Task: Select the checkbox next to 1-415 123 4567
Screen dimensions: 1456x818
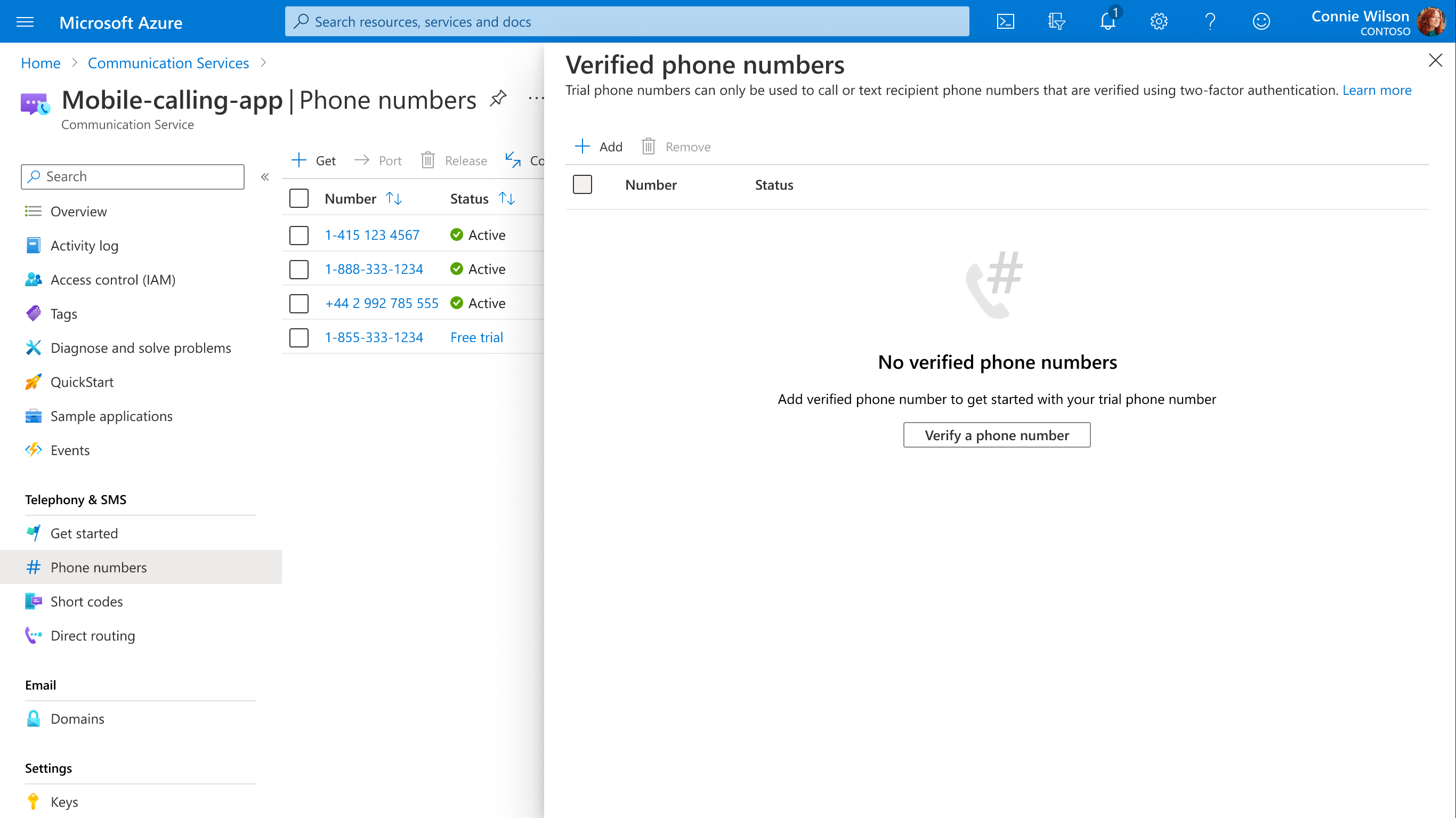Action: (299, 235)
